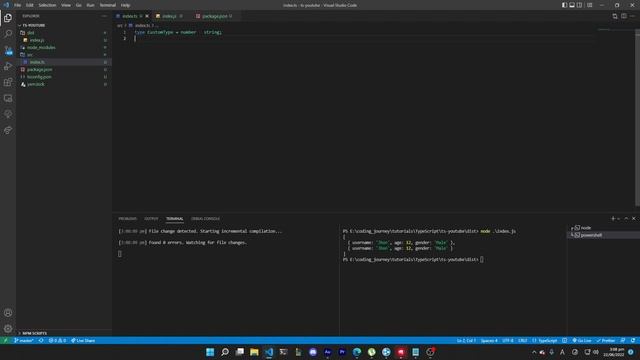640x360 pixels.
Task: Open encoding selector UTF-8
Action: pyautogui.click(x=508, y=340)
